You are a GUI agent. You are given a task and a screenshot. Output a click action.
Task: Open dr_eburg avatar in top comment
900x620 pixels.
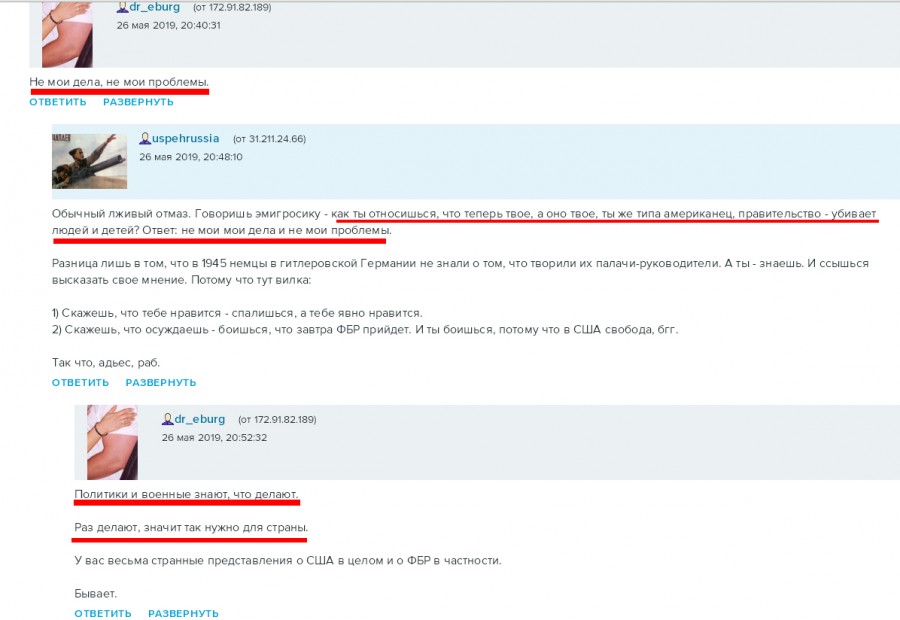click(67, 34)
